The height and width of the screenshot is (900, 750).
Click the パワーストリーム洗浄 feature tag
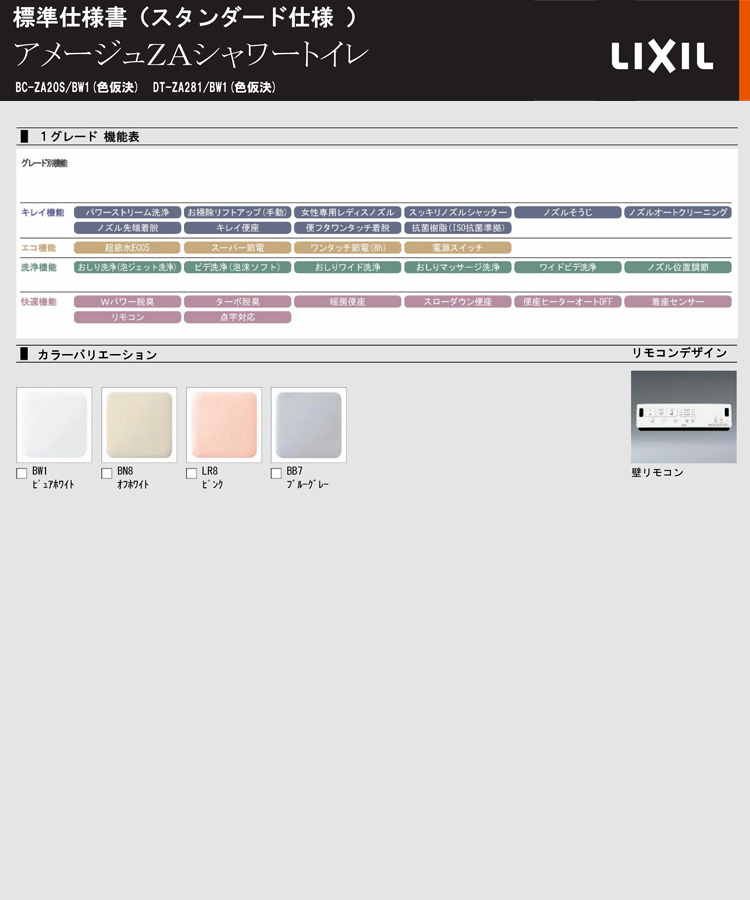[x=127, y=213]
